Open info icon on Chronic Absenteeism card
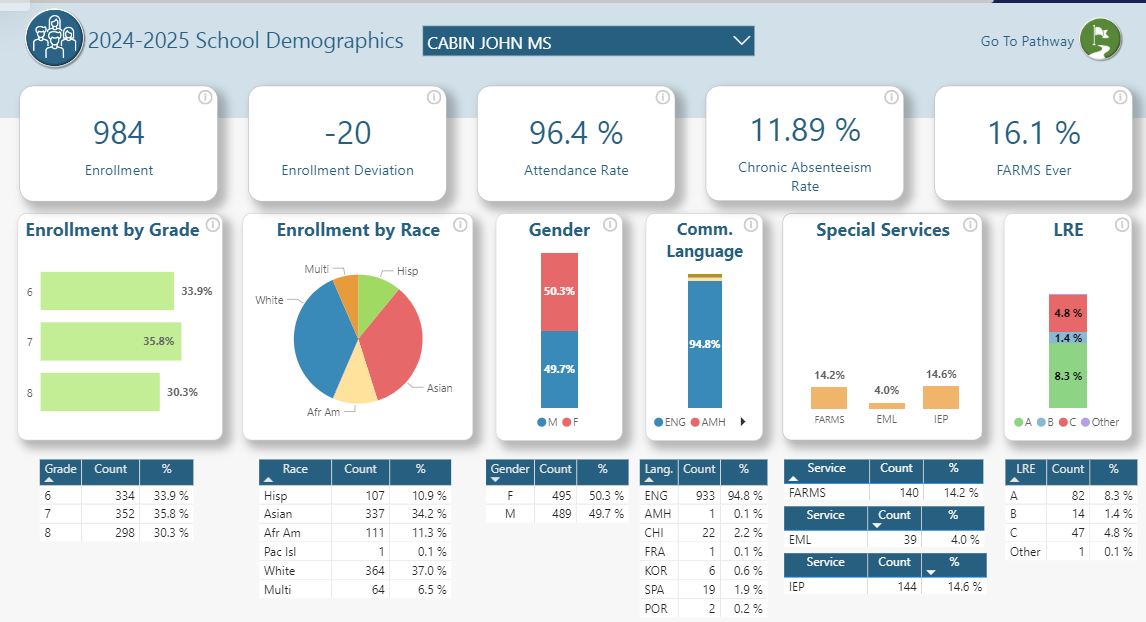Image resolution: width=1146 pixels, height=622 pixels. (x=892, y=97)
